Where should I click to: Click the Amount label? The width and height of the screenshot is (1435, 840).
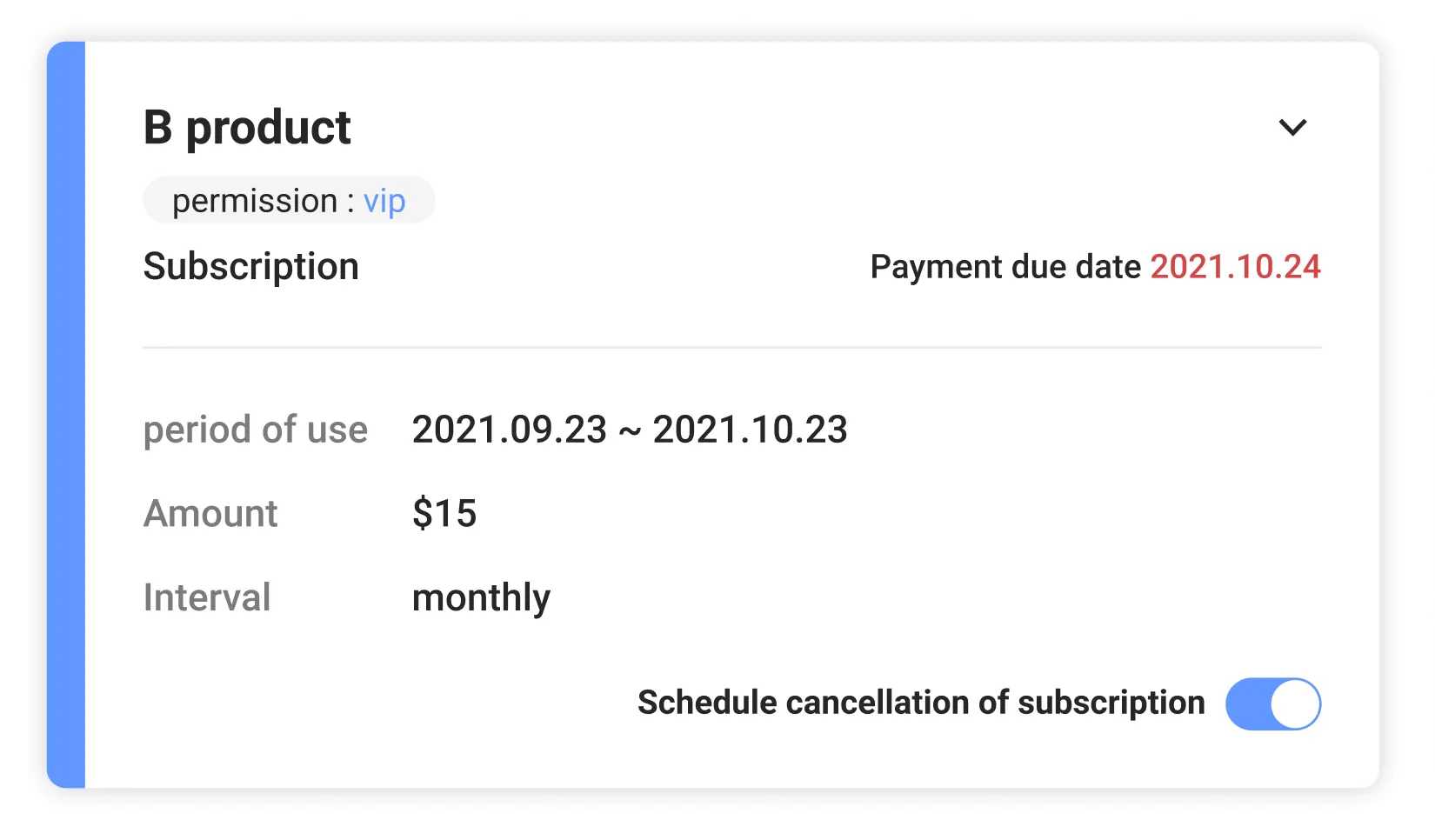pyautogui.click(x=210, y=513)
